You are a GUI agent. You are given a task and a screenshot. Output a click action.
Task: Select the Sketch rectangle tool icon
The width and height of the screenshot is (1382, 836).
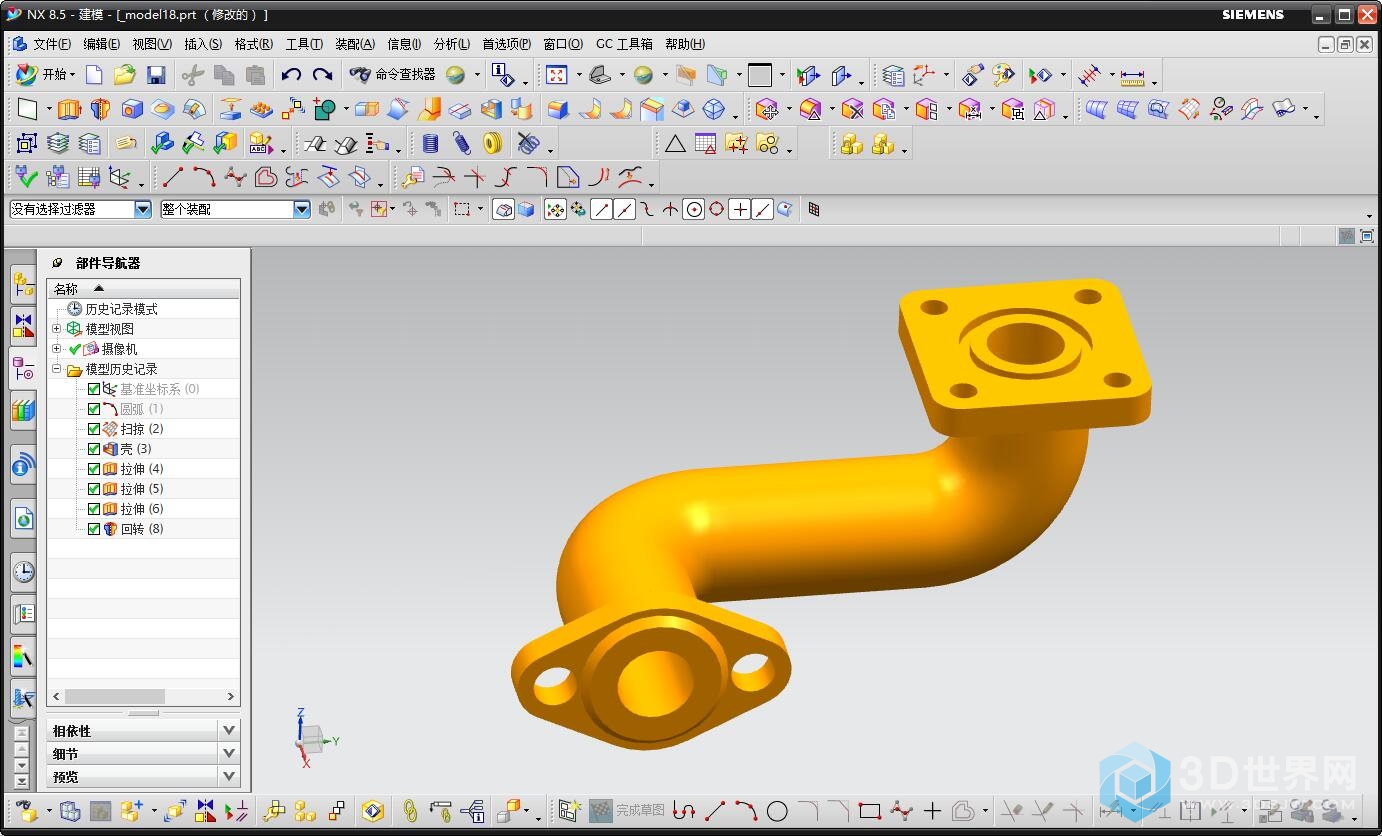27,109
